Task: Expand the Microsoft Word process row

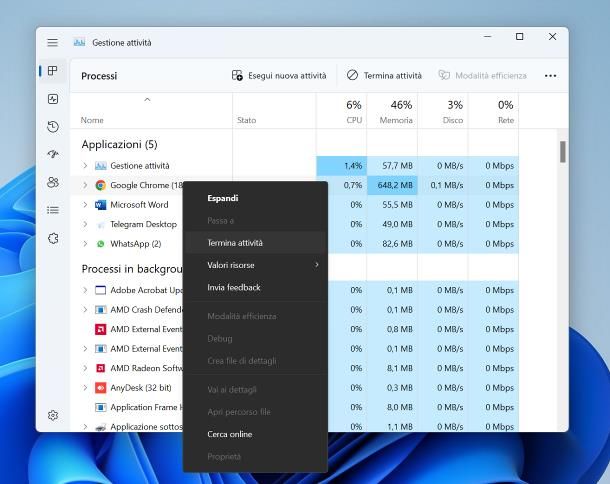Action: (85, 205)
